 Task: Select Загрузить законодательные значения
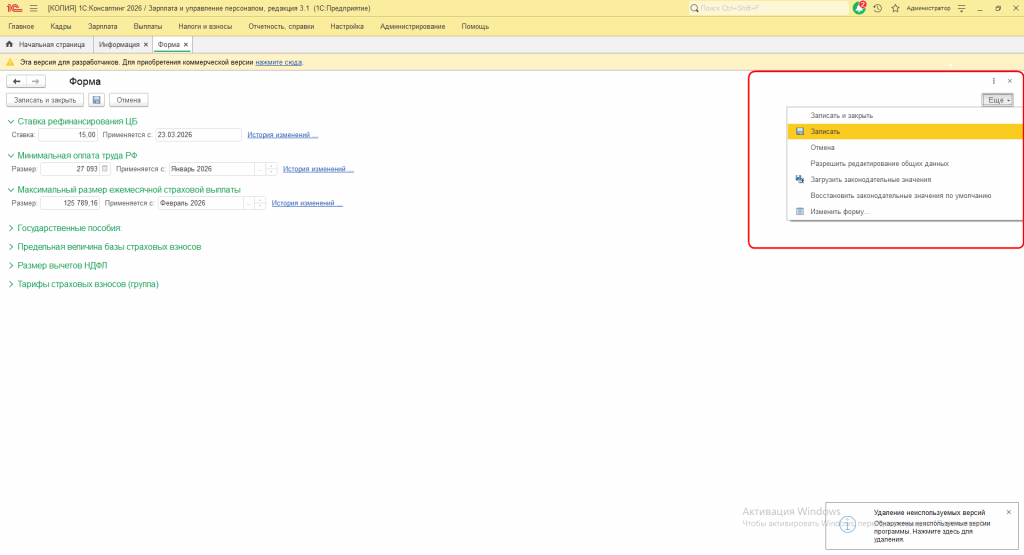click(905, 180)
